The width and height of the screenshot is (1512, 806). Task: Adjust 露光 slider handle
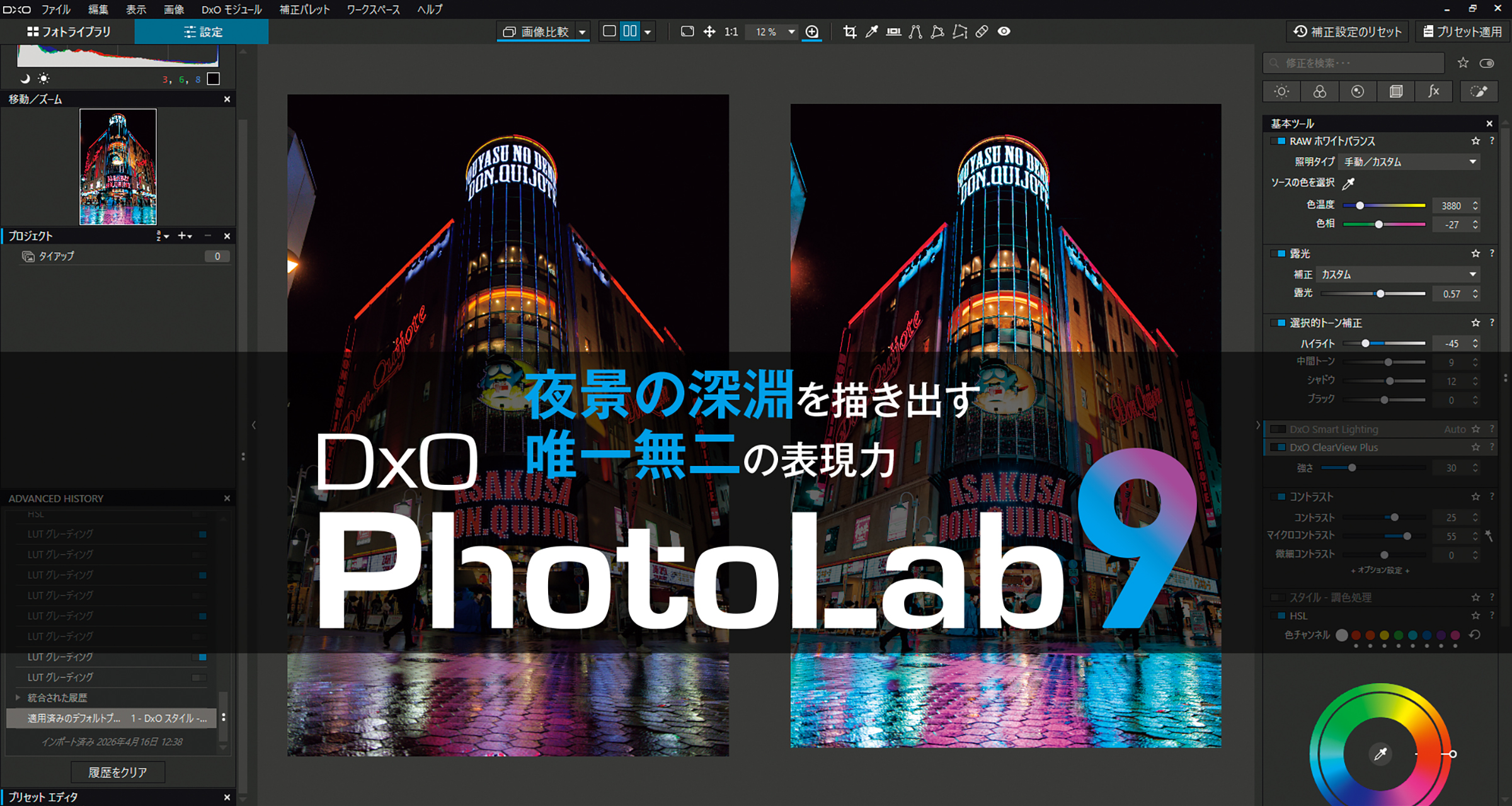coord(1380,294)
